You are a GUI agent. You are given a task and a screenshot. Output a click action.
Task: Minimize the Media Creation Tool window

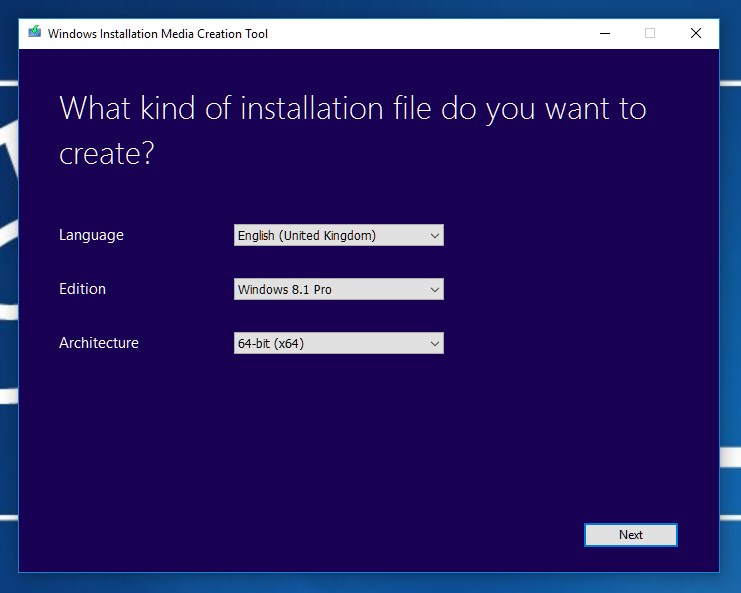tap(604, 34)
